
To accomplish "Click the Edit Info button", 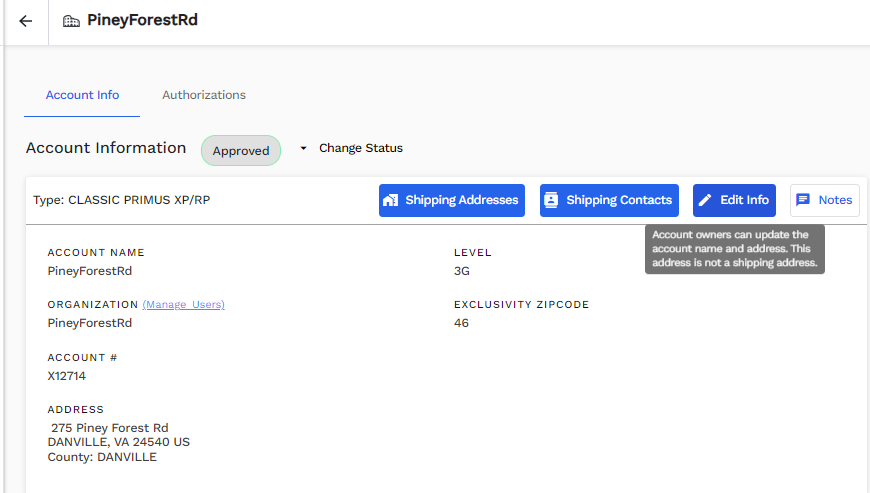I will [734, 200].
